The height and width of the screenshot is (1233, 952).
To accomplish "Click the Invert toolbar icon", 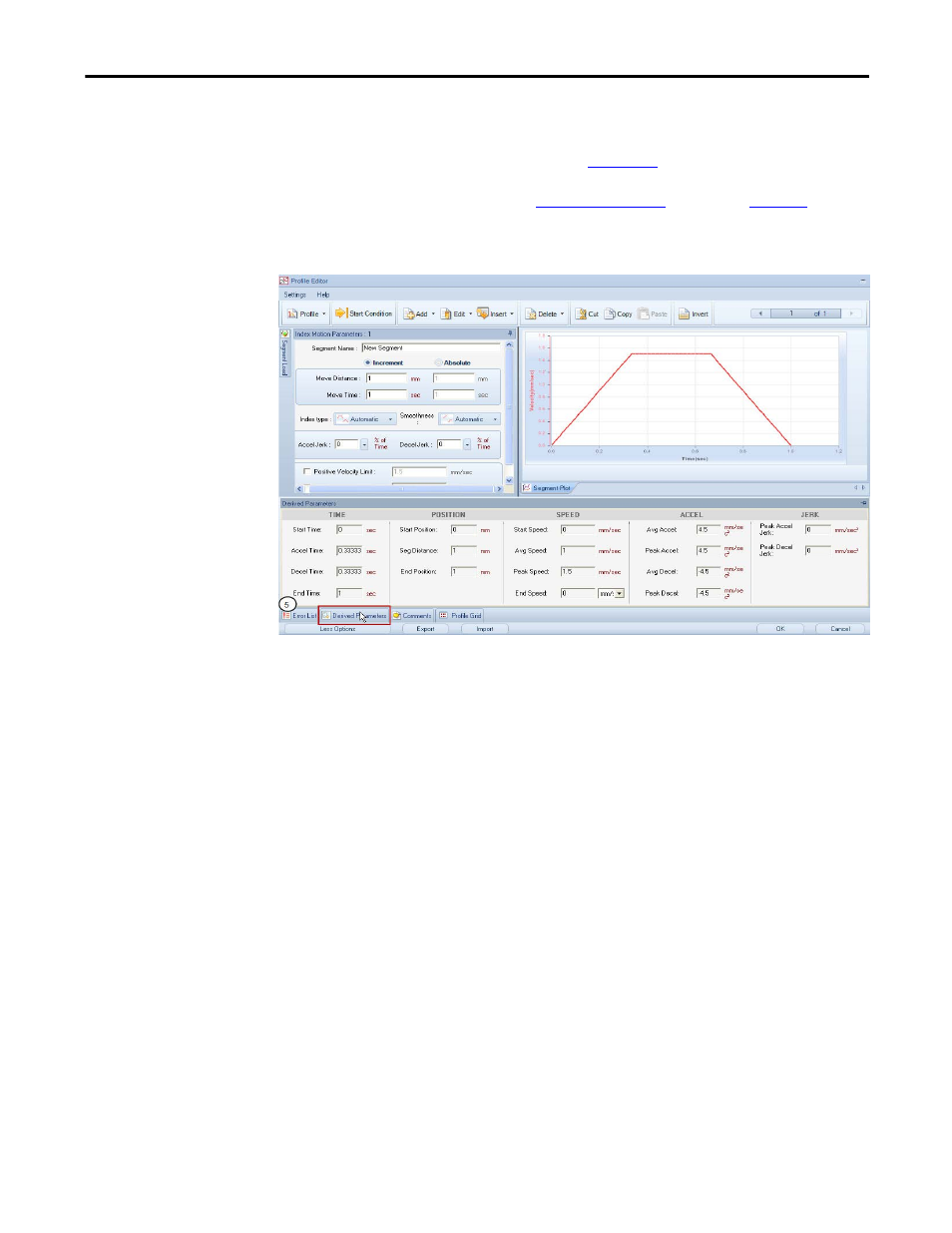I will coord(684,313).
